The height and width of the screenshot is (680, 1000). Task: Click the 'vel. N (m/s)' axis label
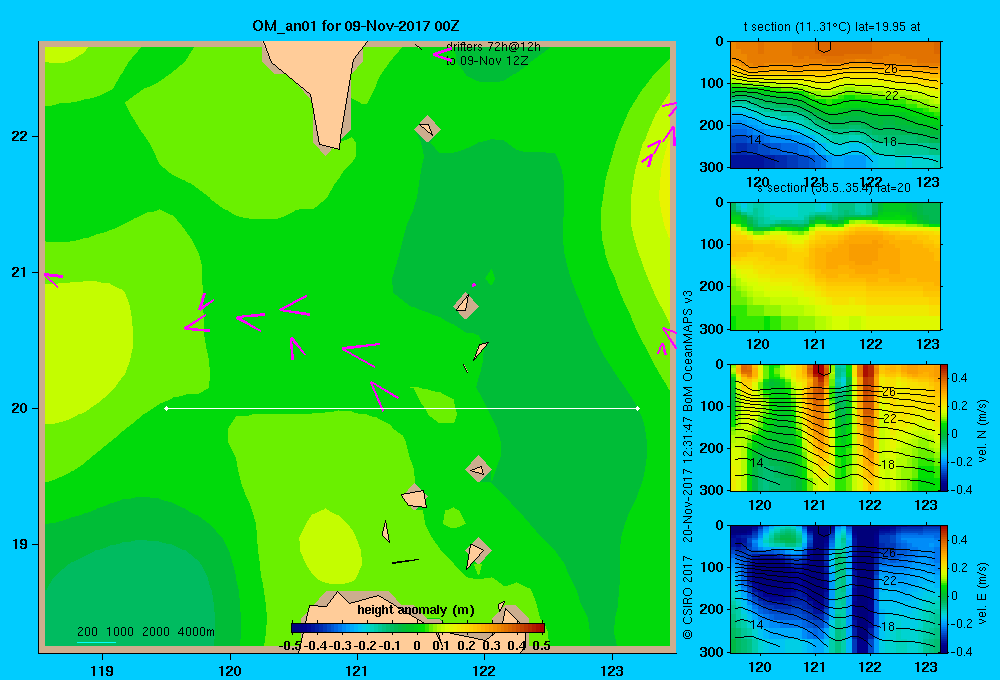click(x=982, y=431)
